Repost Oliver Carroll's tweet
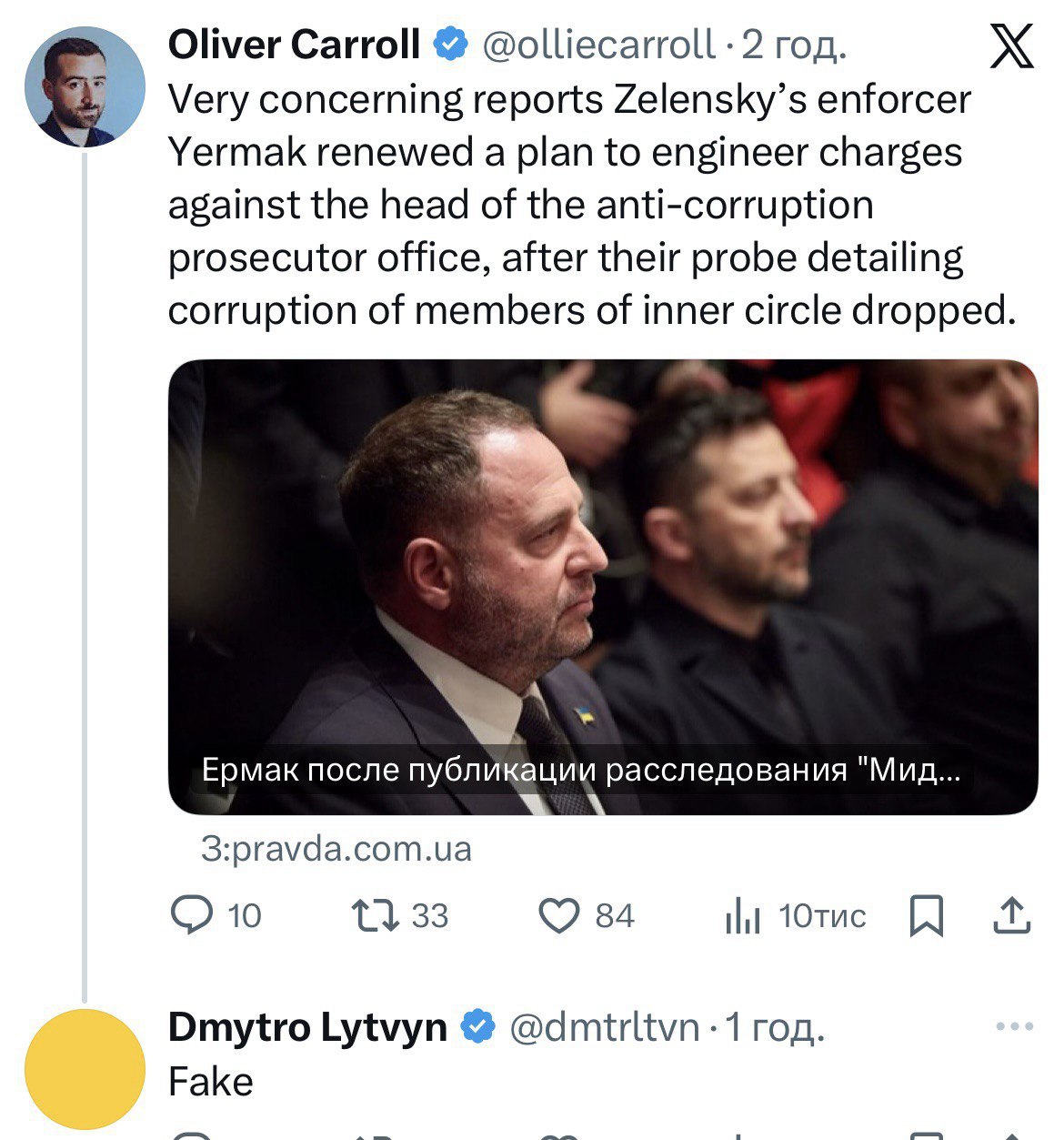Viewport: 1064px width, 1140px height. 376,914
